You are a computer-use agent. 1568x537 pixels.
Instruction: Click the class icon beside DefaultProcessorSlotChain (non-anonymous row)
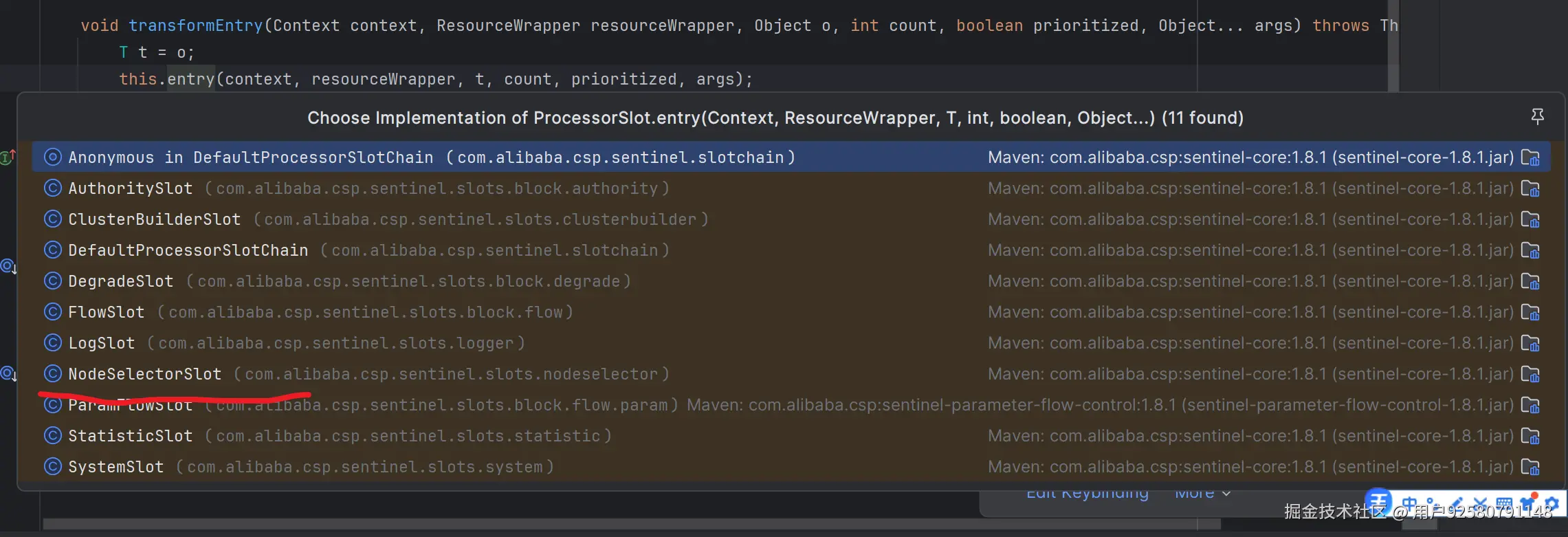click(x=53, y=250)
